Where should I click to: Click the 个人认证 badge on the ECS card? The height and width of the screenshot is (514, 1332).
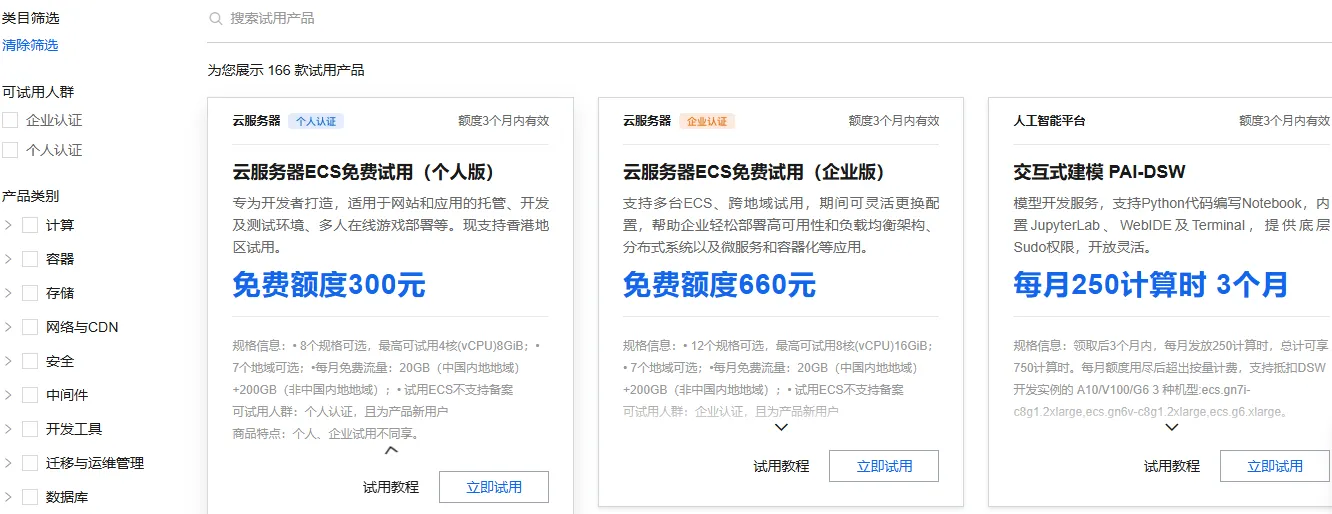[316, 121]
